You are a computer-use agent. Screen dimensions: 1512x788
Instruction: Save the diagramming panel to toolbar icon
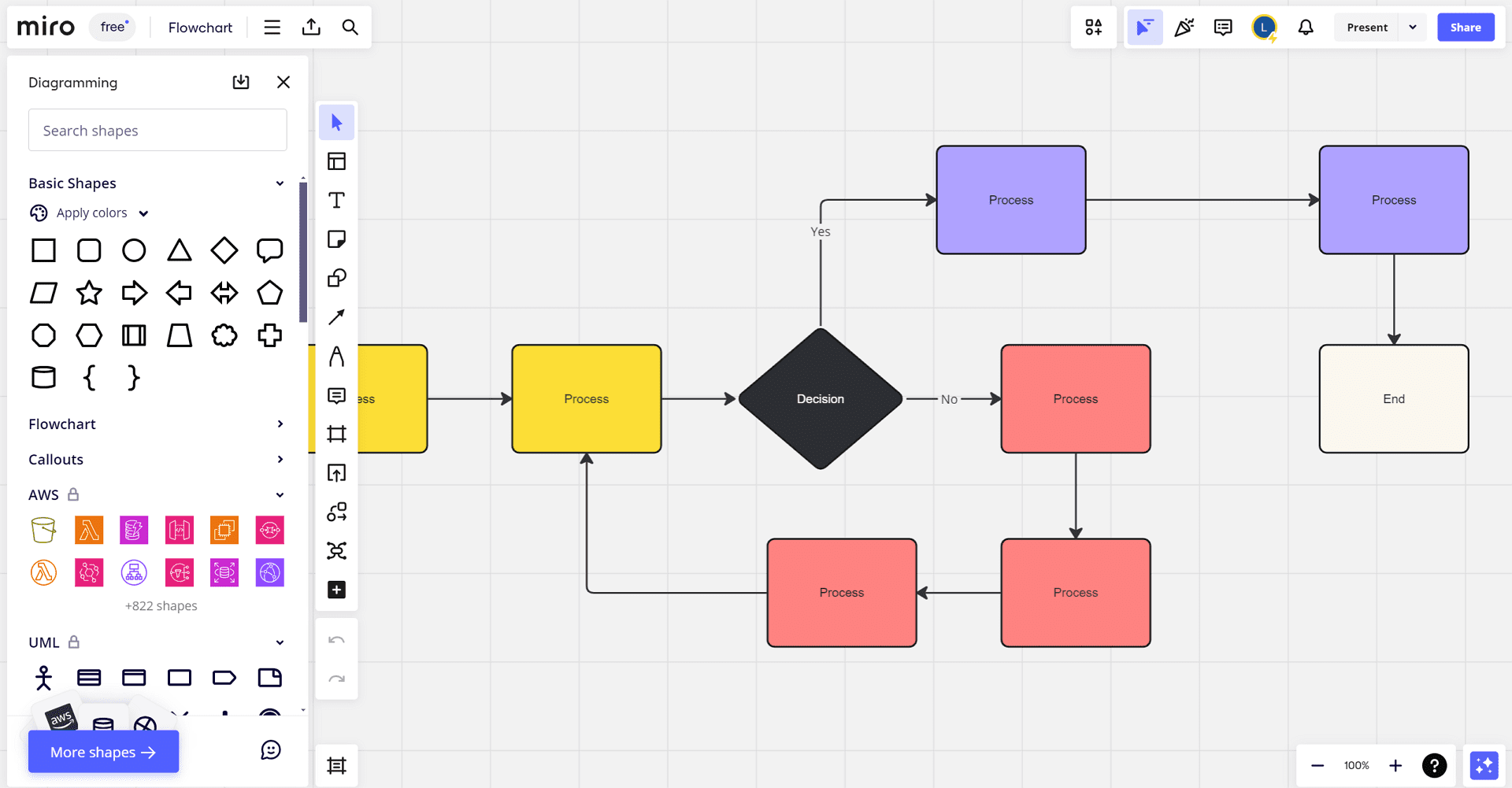pos(241,82)
